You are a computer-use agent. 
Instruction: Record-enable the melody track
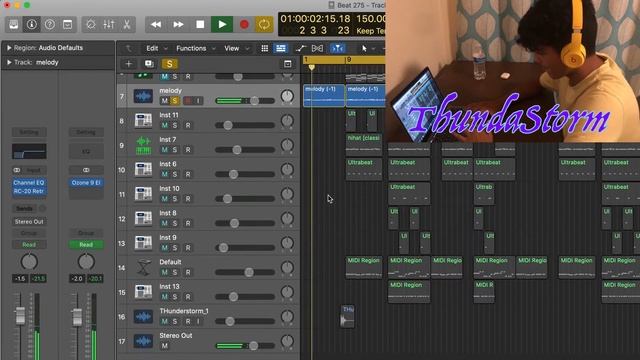point(188,101)
